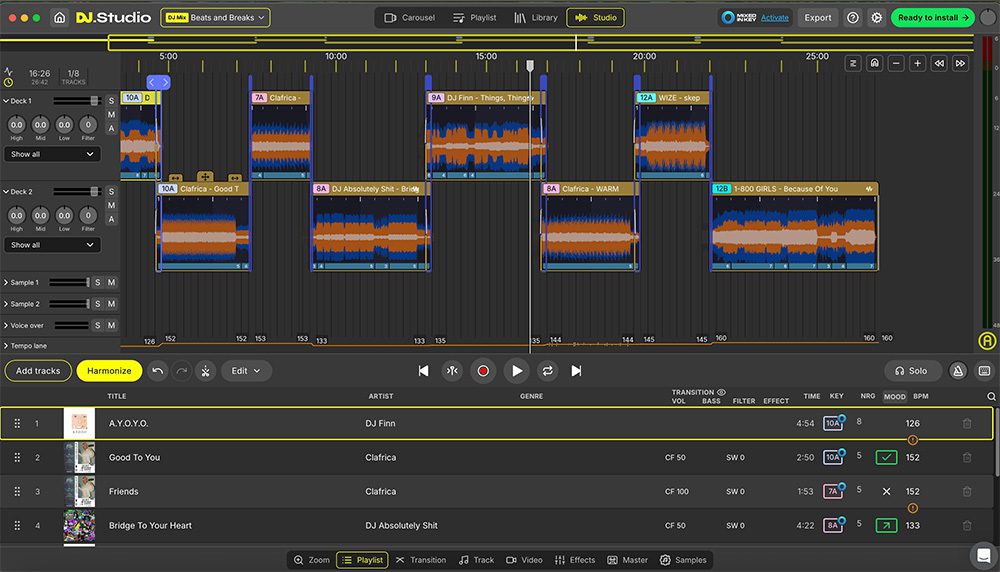Expand the Sample 2 lane

6,304
